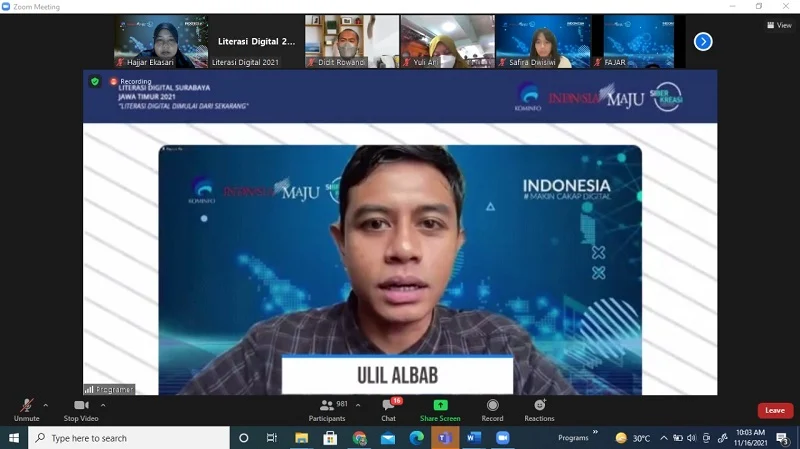Image resolution: width=800 pixels, height=449 pixels.
Task: Expand participants options arrow
Action: pyautogui.click(x=358, y=405)
